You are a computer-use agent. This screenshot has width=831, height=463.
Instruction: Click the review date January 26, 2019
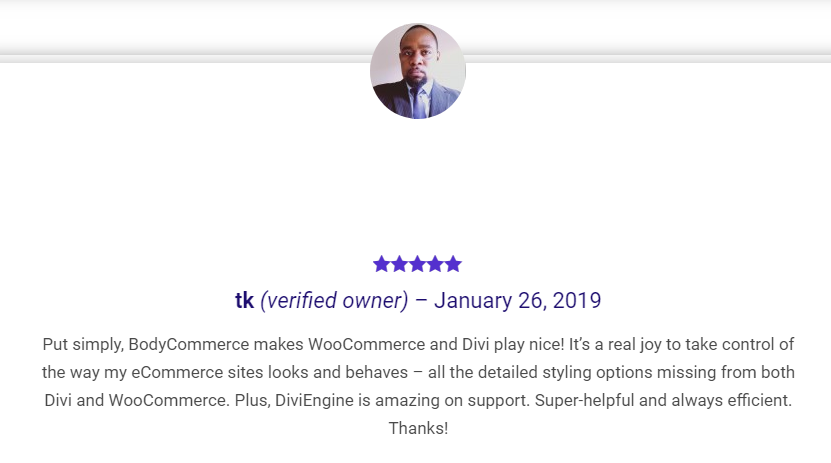tap(518, 301)
